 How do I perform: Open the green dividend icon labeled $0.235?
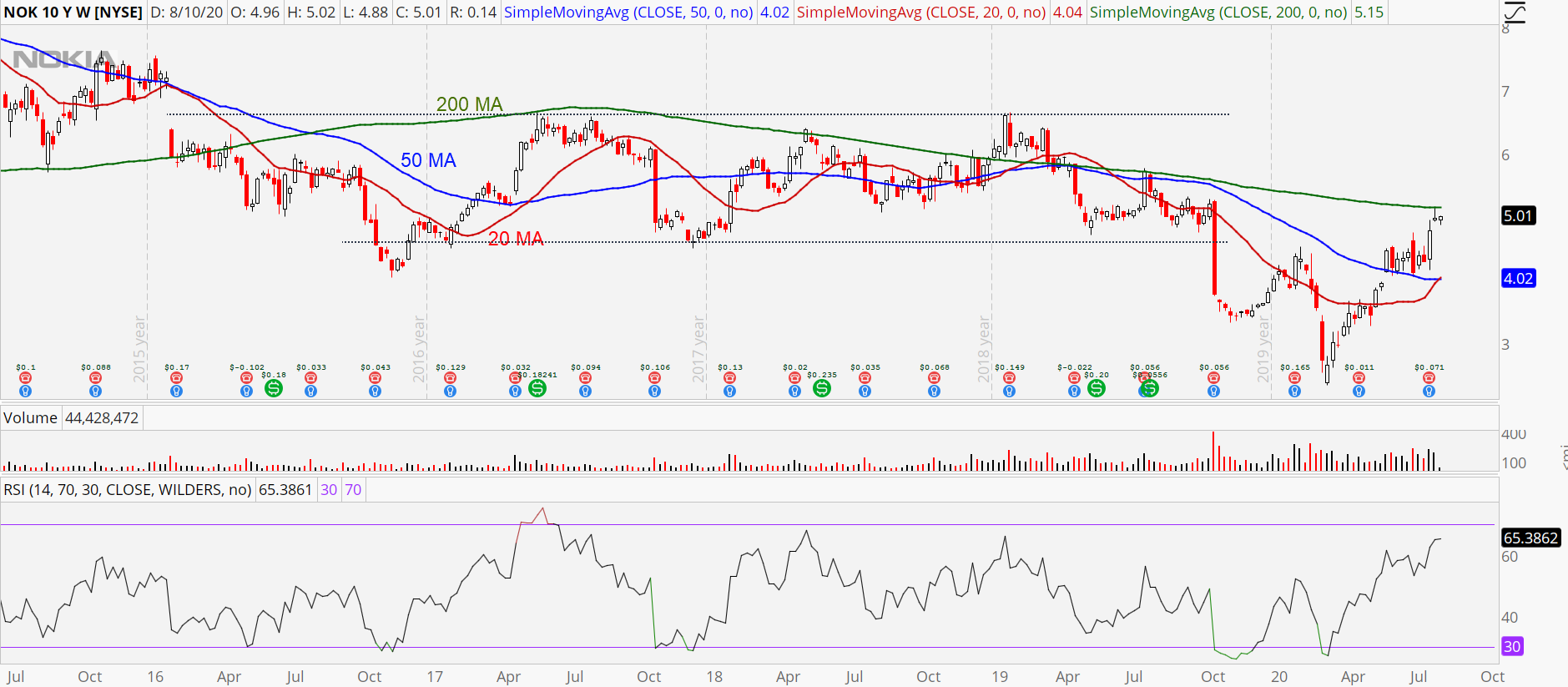pos(822,388)
